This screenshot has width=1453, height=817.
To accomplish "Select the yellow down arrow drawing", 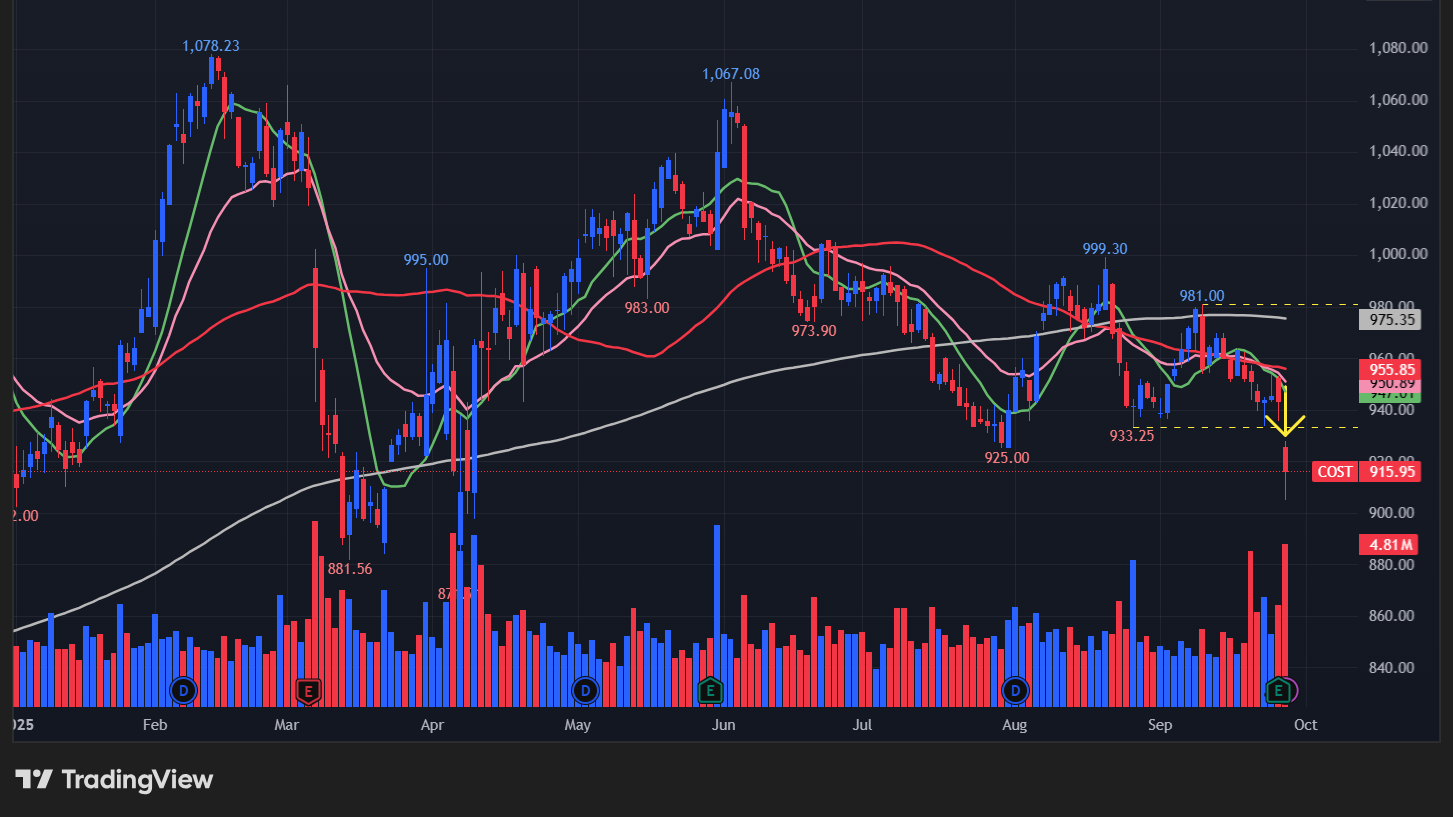I will (x=1285, y=412).
